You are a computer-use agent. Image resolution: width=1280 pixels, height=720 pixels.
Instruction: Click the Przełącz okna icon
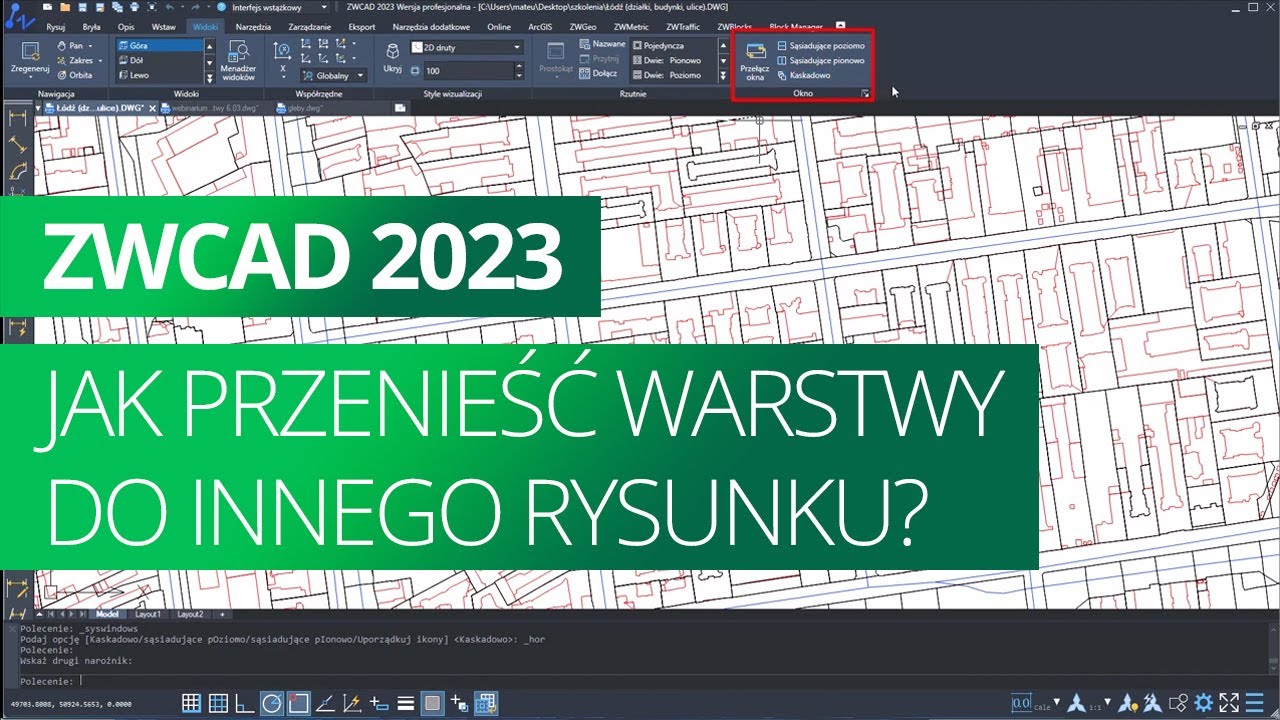754,52
